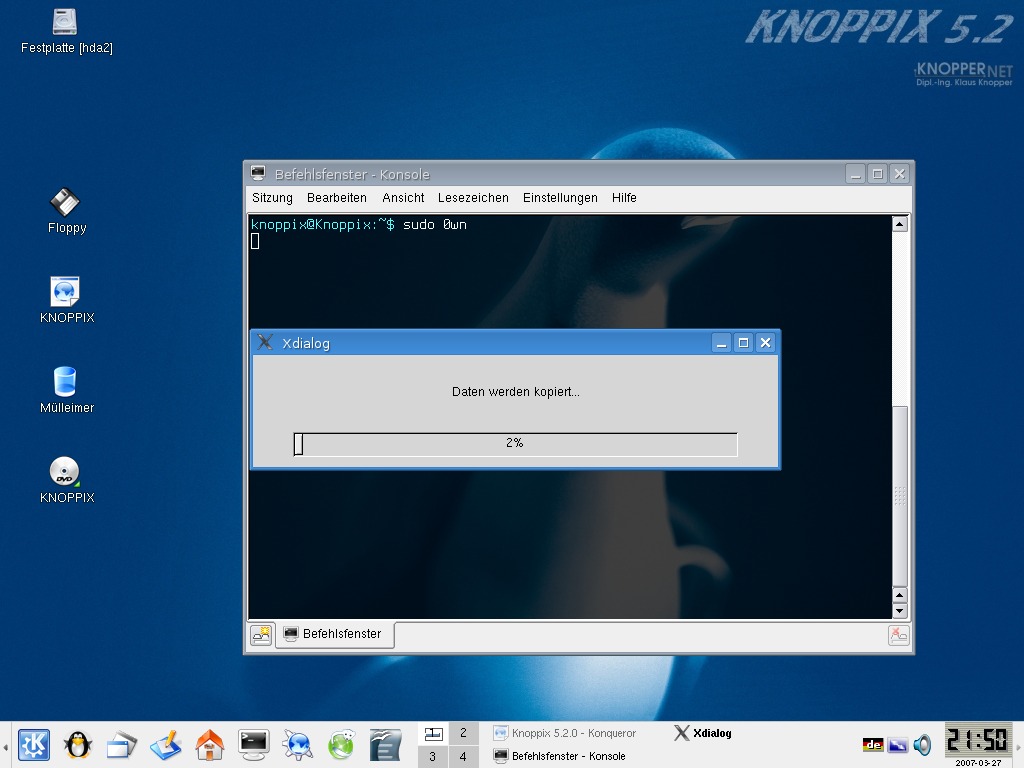The image size is (1024, 768).
Task: Click the Konsole scrollbar up arrow
Action: point(899,224)
